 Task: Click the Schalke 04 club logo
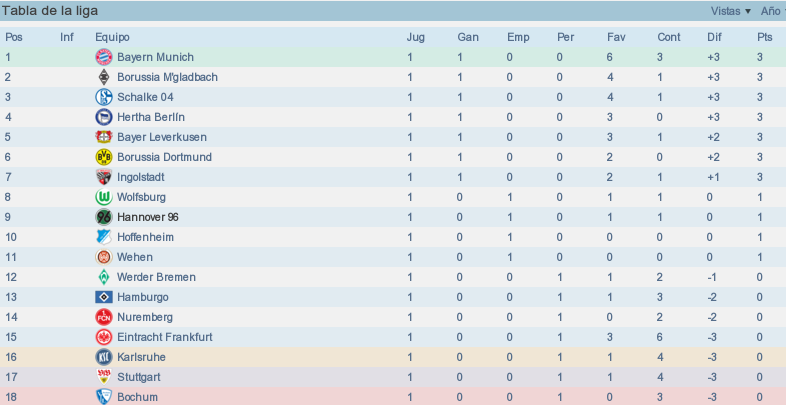click(x=104, y=97)
